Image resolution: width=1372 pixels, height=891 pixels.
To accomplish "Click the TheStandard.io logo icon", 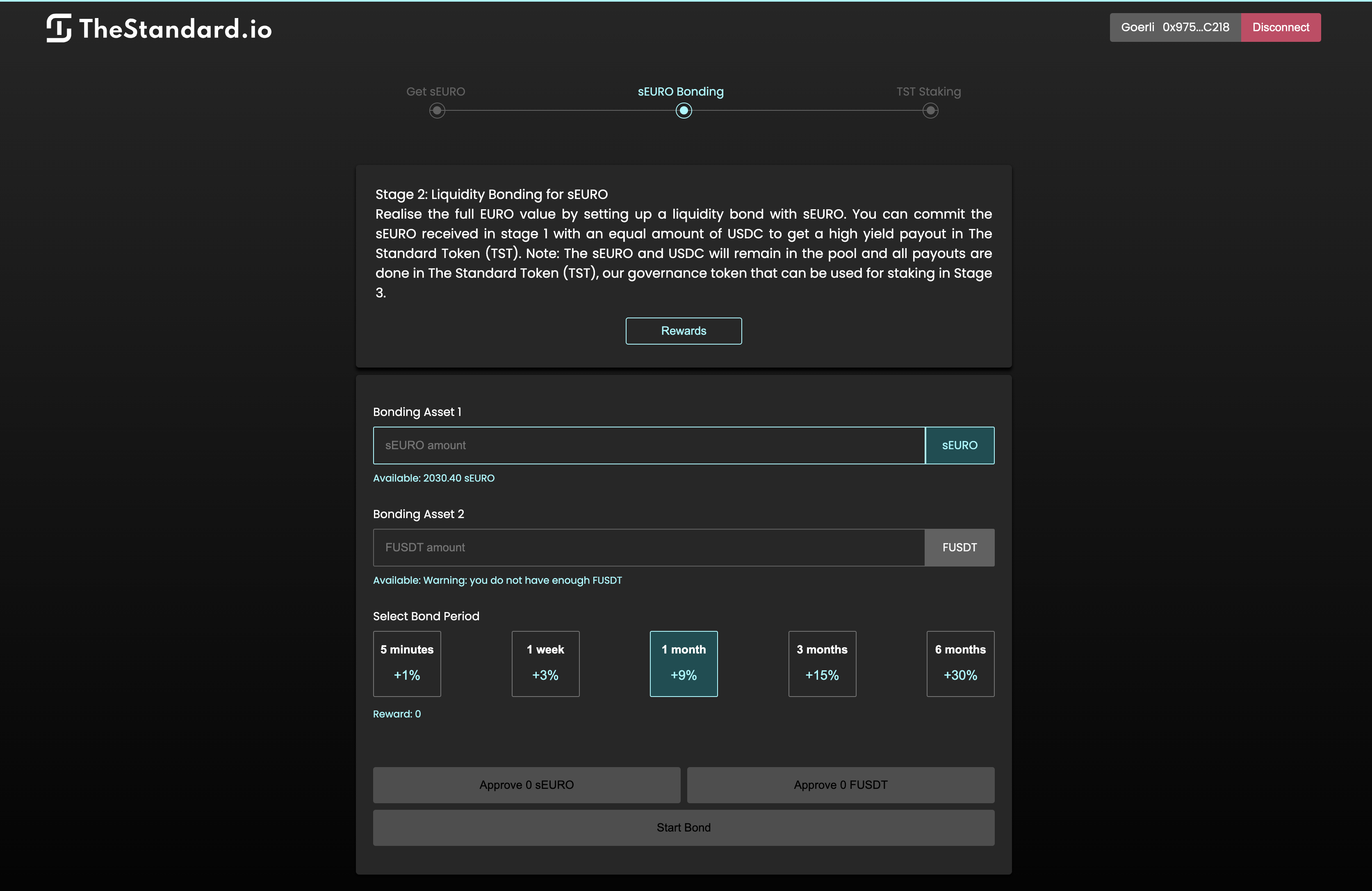I will pyautogui.click(x=59, y=28).
